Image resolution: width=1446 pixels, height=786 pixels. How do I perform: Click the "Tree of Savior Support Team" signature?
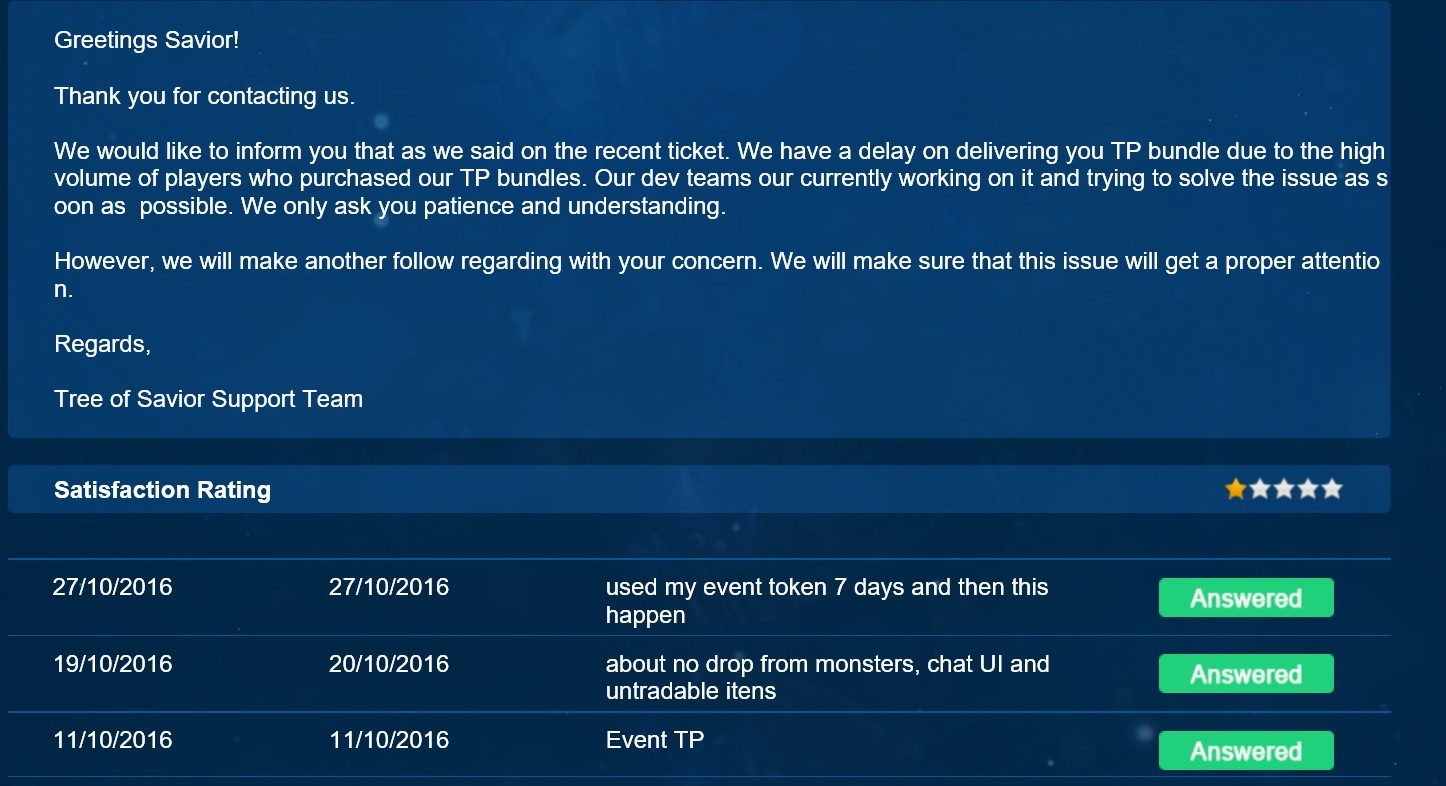(208, 399)
